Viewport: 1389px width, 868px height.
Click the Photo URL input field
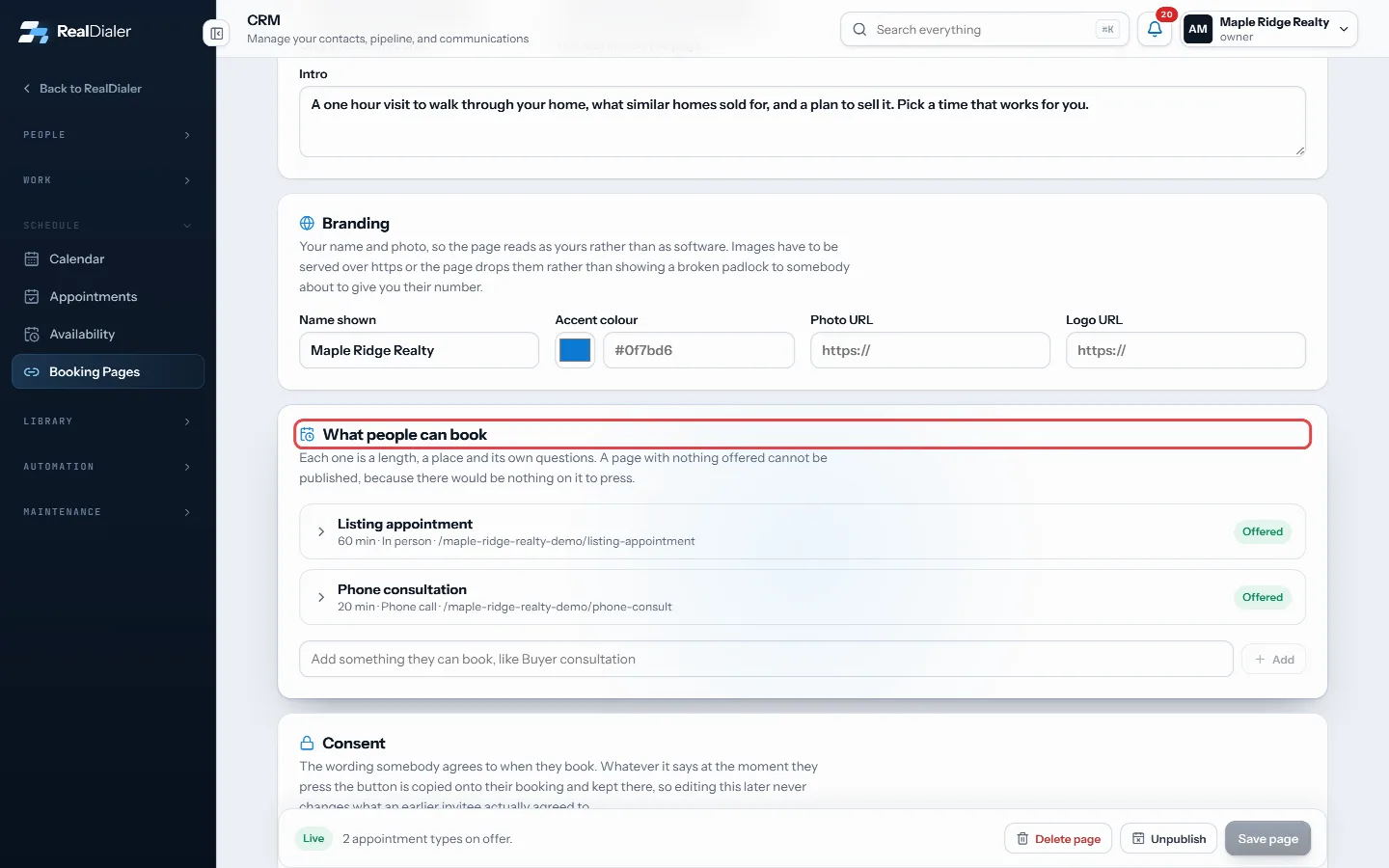(x=930, y=350)
